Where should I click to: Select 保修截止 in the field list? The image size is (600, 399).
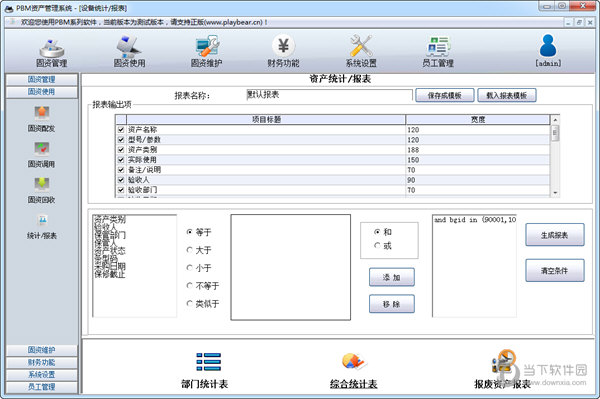click(110, 274)
